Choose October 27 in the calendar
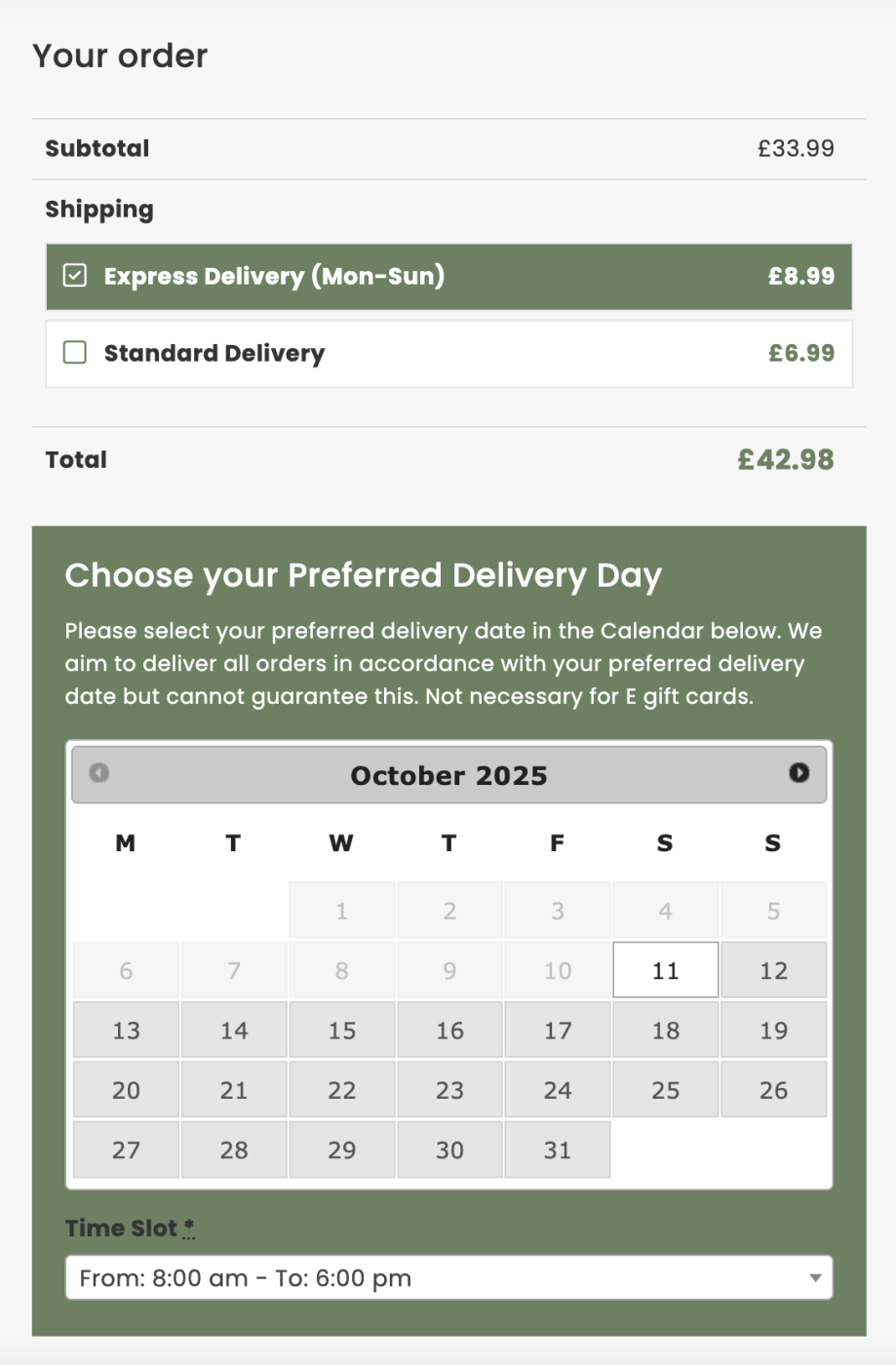This screenshot has height=1365, width=896. [x=126, y=1150]
